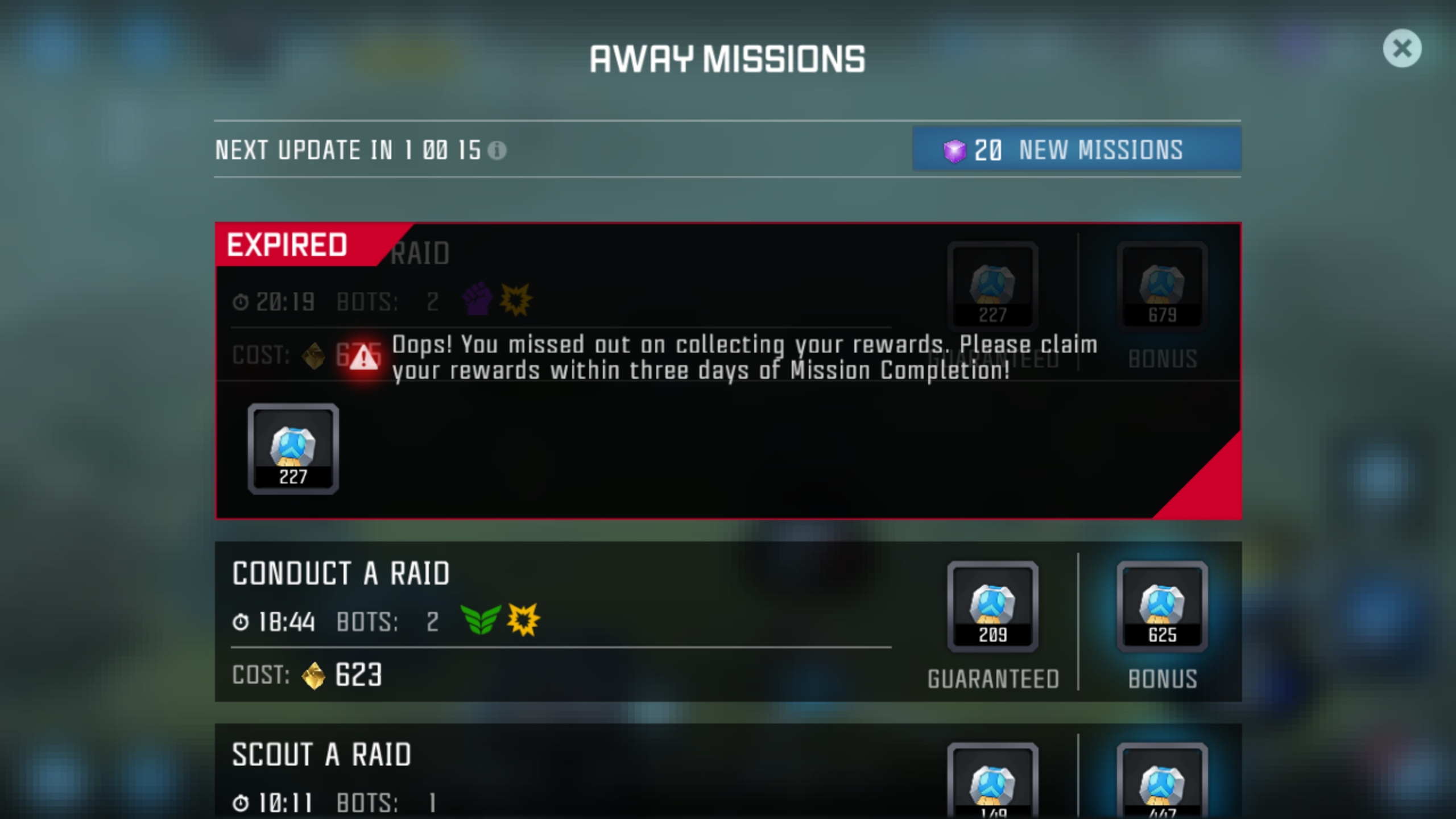The image size is (1456, 819).
Task: Tap the Expired red banner label
Action: pyautogui.click(x=287, y=245)
